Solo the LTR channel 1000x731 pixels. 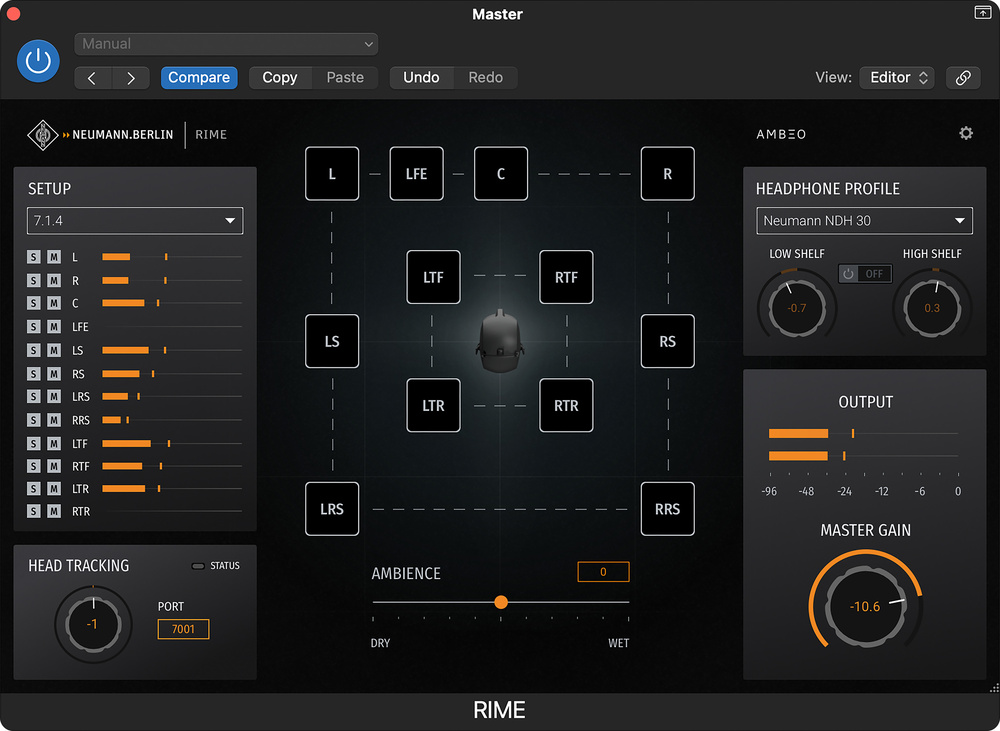click(x=34, y=489)
